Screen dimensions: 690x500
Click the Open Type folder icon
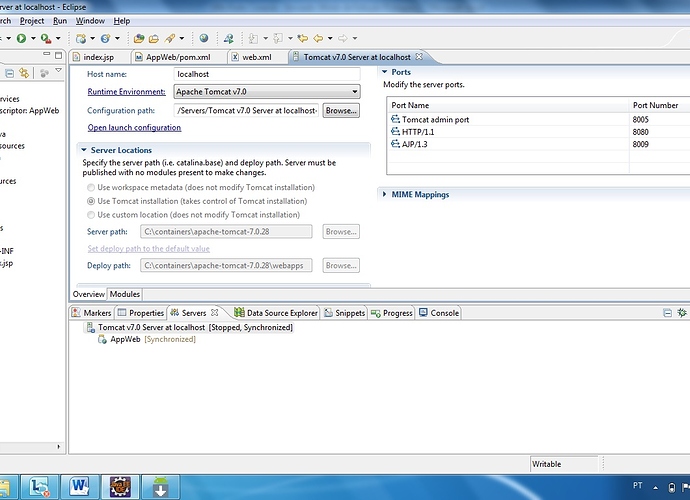139,38
